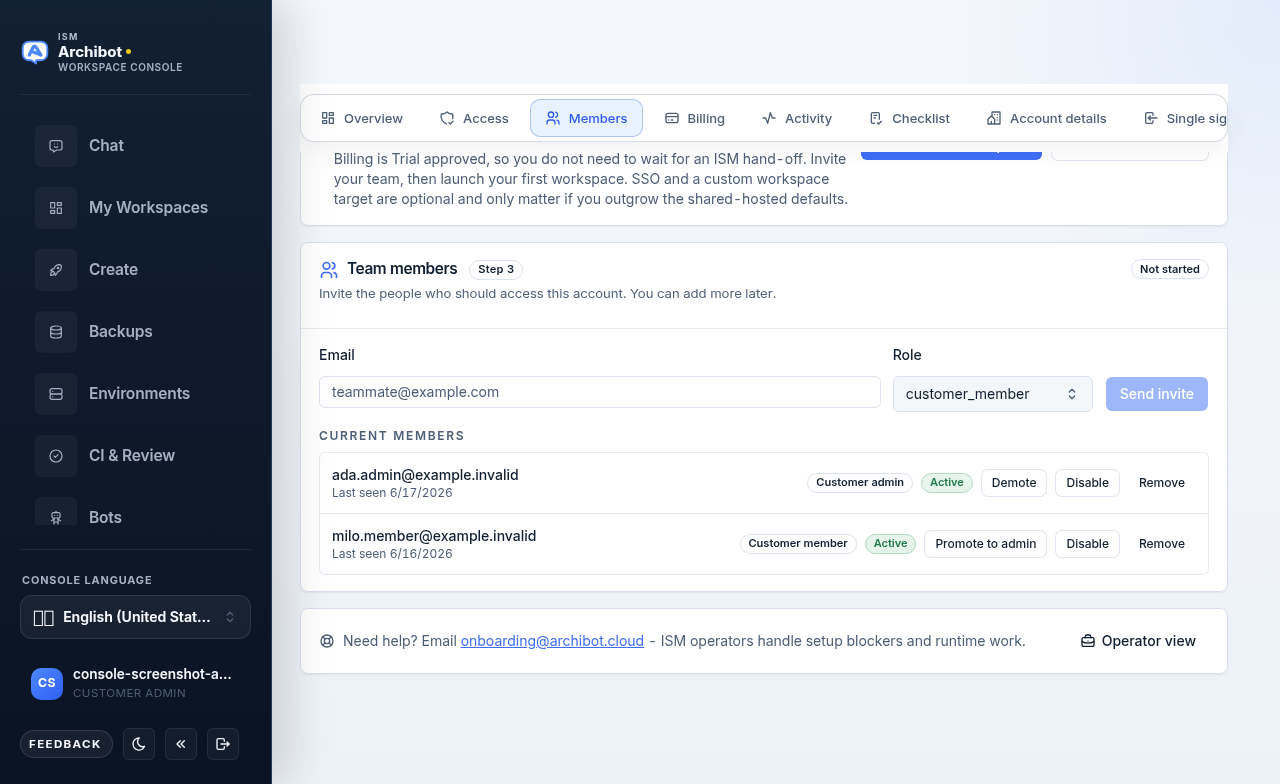This screenshot has height=784, width=1280.
Task: Remove ada.admin@example.invalid
Action: [x=1162, y=483]
